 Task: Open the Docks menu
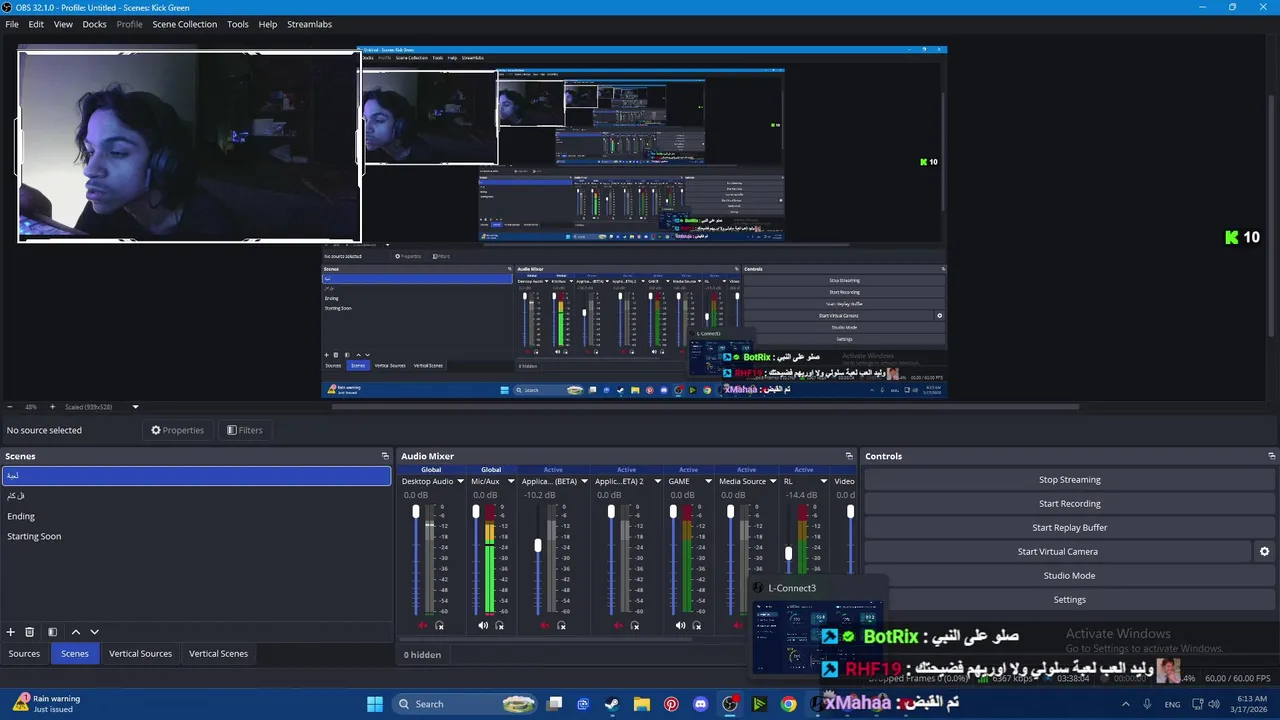tap(94, 24)
